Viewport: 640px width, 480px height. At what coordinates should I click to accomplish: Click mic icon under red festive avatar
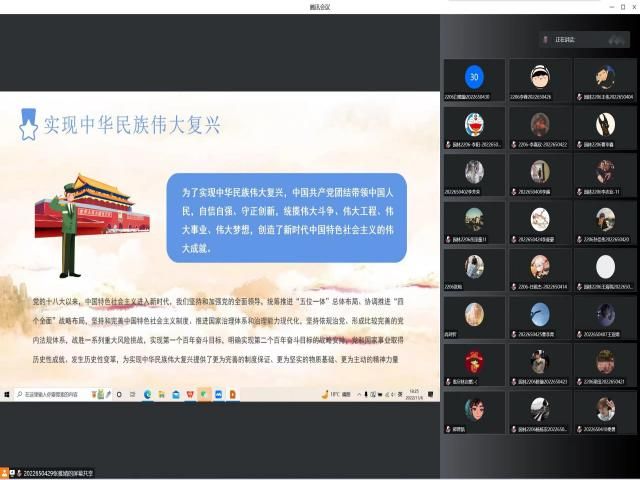(x=448, y=382)
